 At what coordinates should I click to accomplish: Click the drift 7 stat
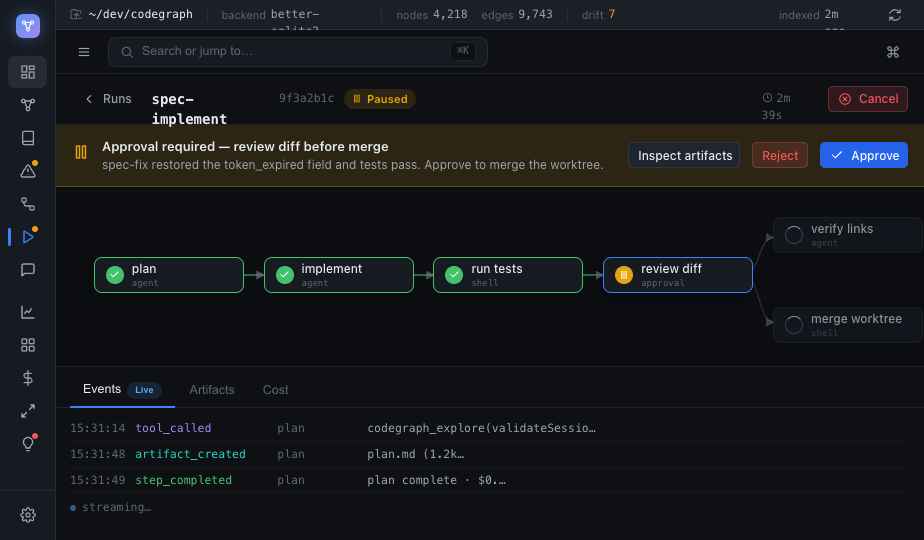point(598,14)
